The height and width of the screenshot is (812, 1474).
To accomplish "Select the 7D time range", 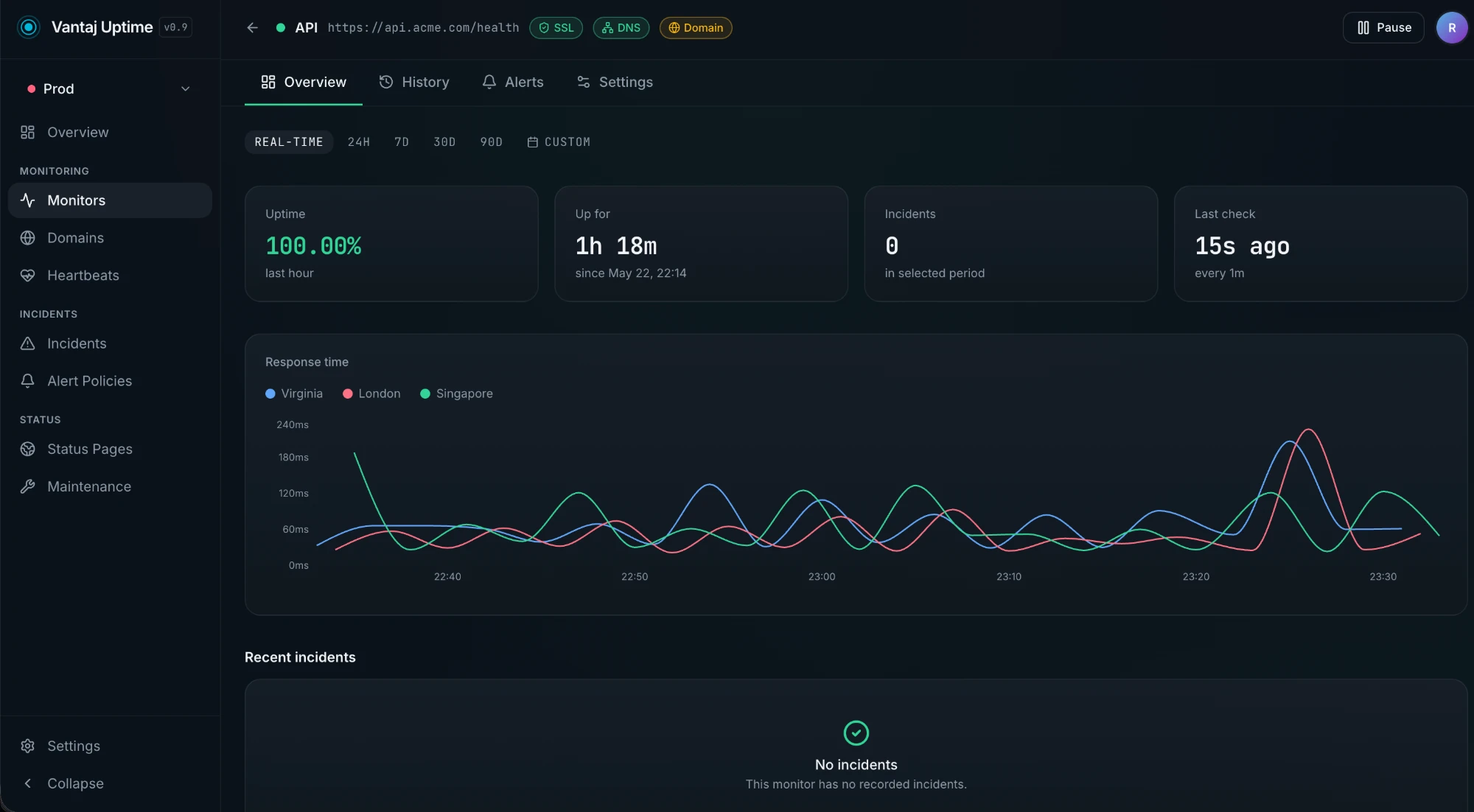I will coord(402,141).
